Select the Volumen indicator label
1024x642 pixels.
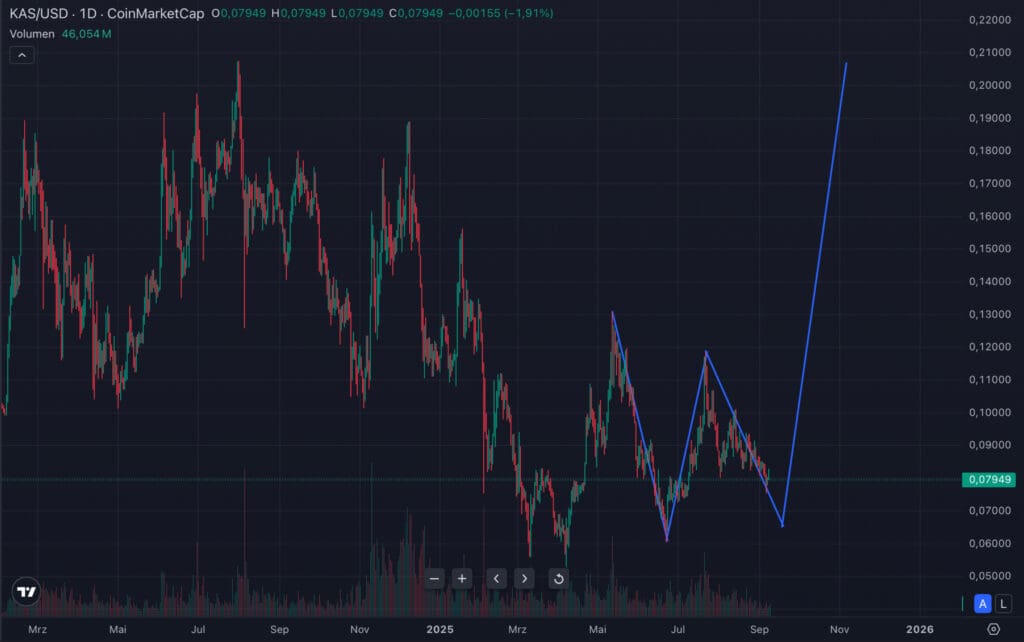tap(32, 34)
